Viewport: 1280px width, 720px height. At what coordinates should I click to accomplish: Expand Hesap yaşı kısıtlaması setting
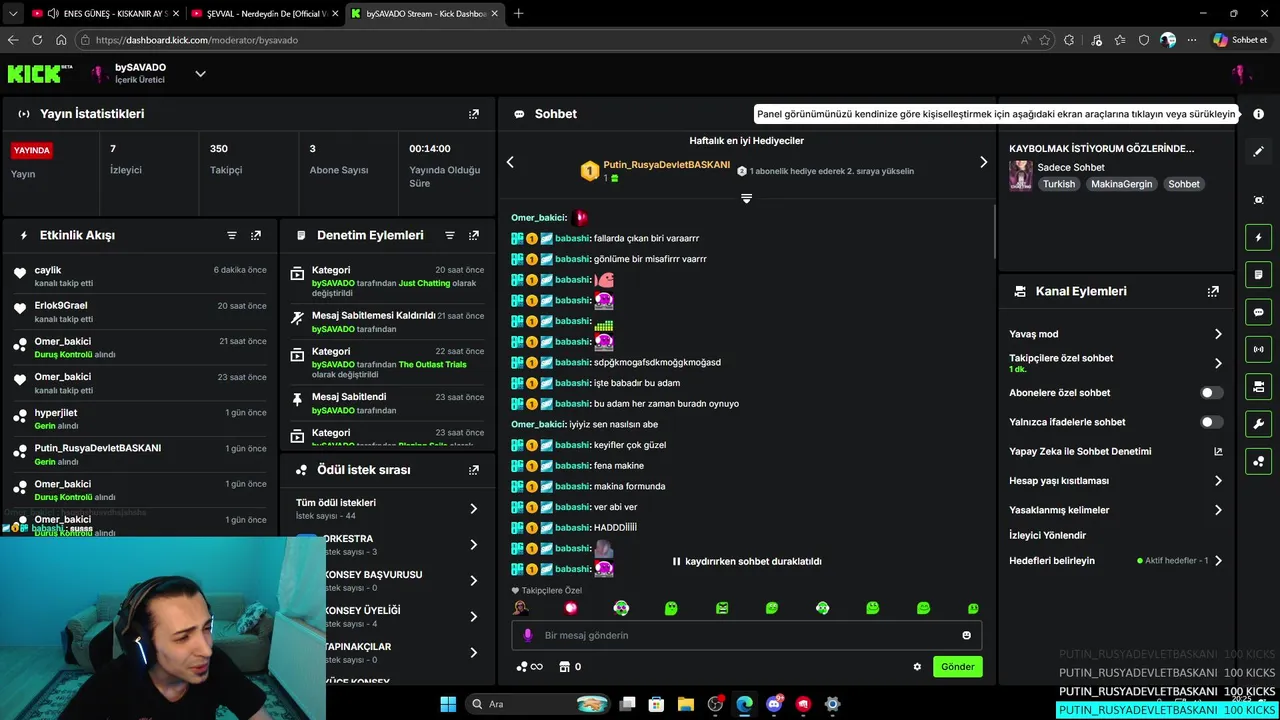click(x=1116, y=481)
